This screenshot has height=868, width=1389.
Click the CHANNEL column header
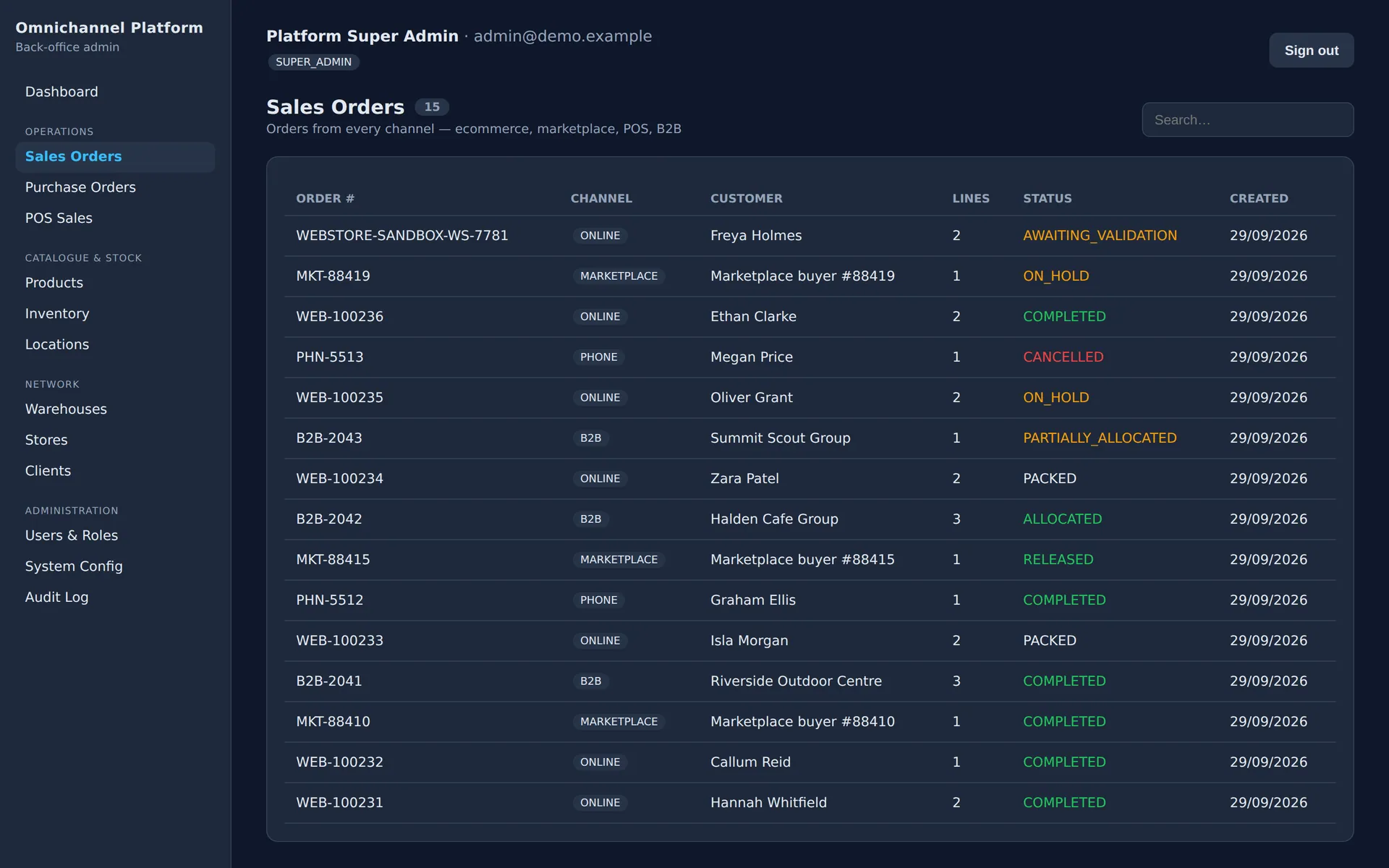click(601, 198)
